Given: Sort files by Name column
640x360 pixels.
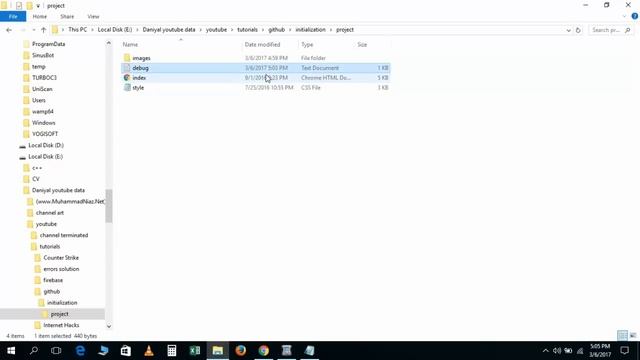Looking at the screenshot, I should coord(130,44).
